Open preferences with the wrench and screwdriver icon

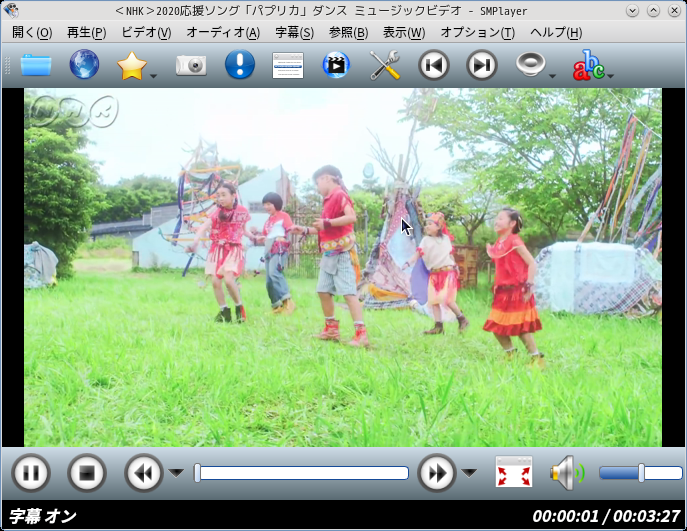point(385,65)
